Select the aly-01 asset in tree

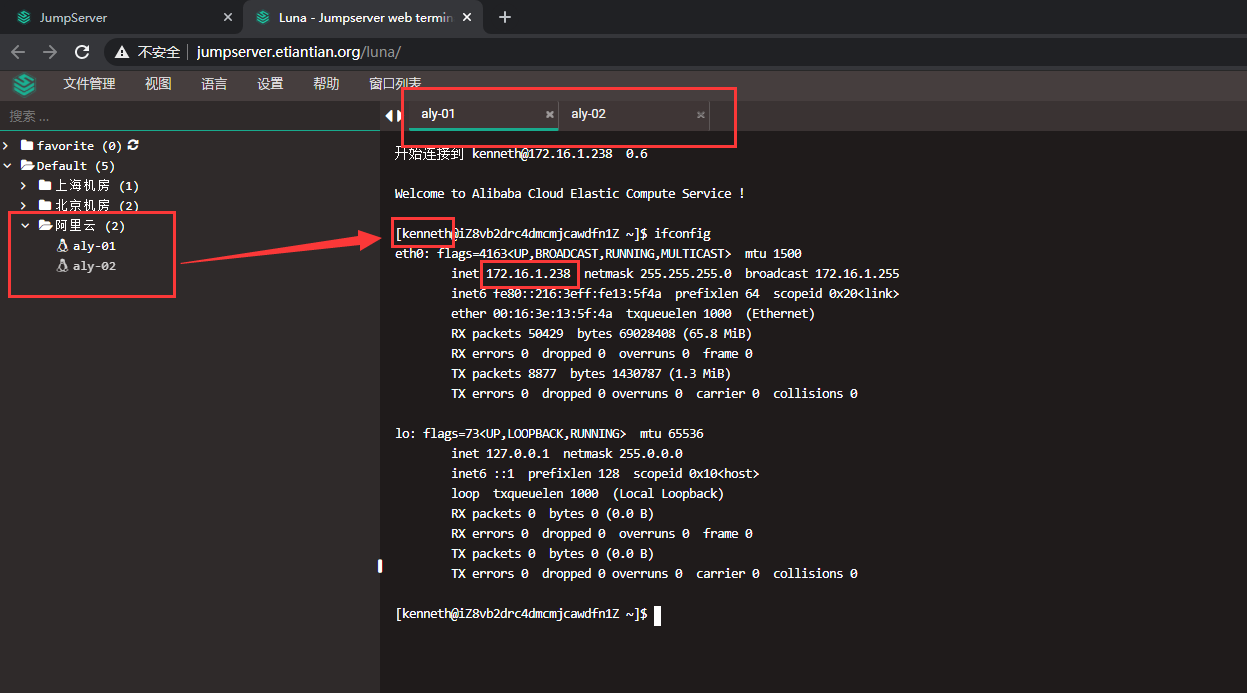[94, 246]
